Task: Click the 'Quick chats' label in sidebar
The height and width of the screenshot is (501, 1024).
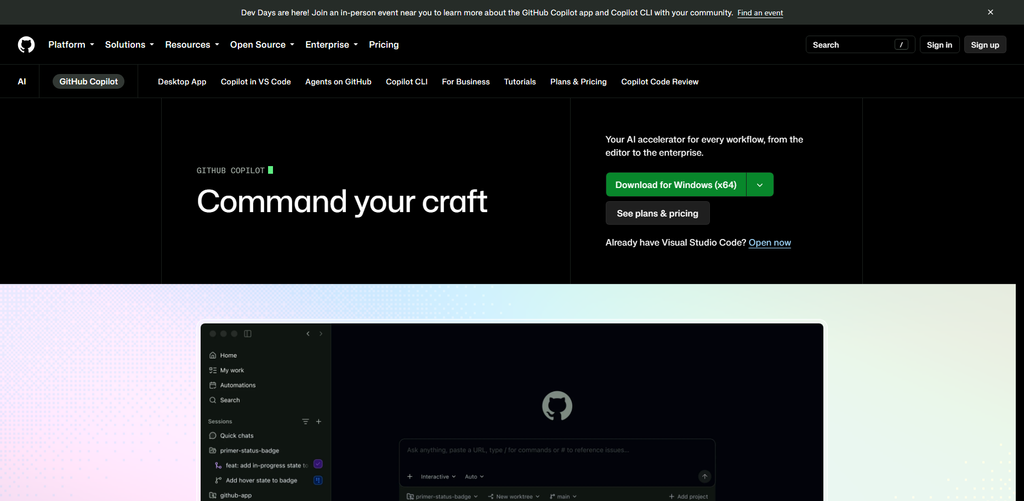Action: point(237,436)
